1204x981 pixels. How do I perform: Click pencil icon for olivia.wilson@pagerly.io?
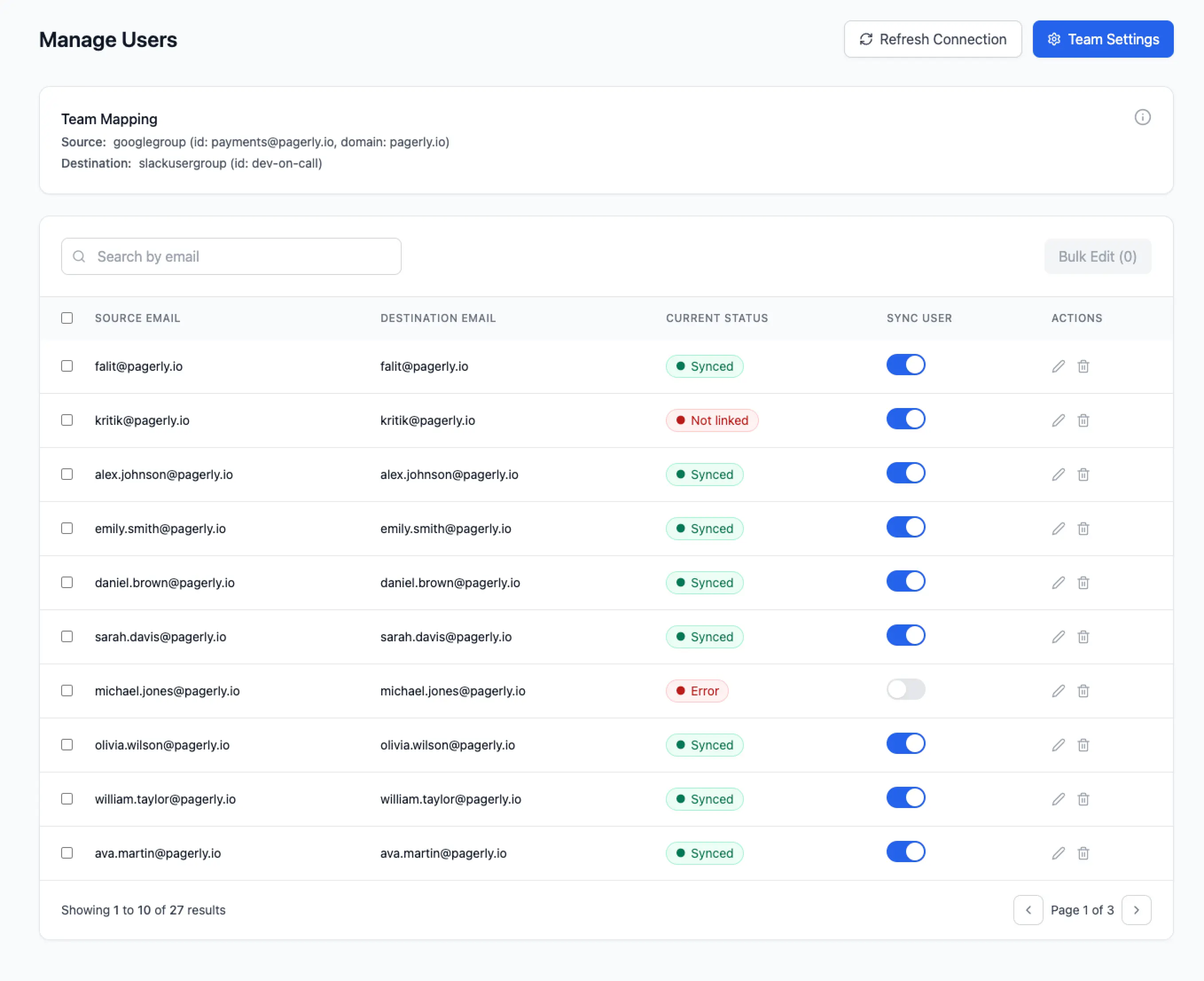pyautogui.click(x=1058, y=745)
